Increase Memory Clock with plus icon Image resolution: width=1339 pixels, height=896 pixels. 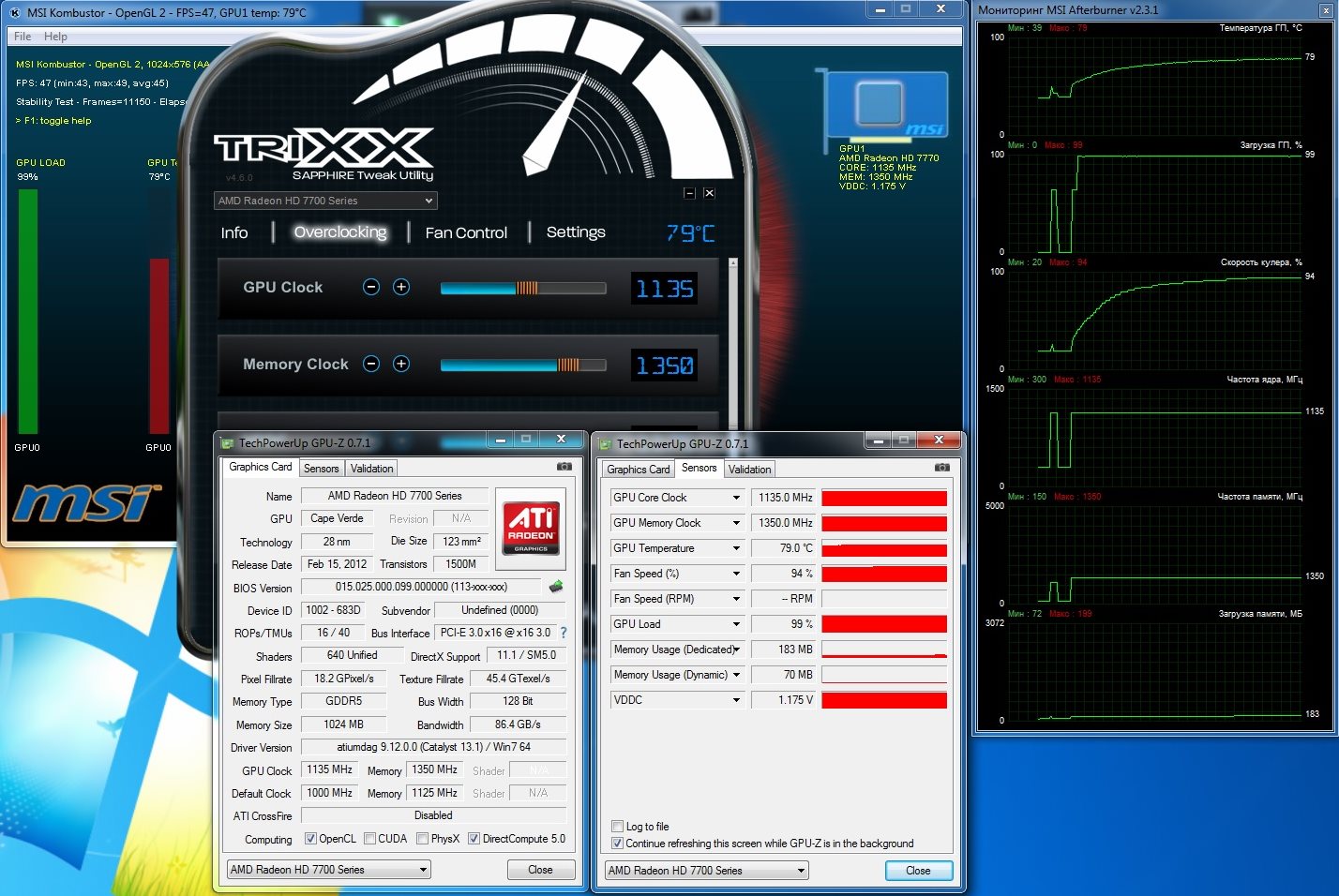tap(401, 364)
